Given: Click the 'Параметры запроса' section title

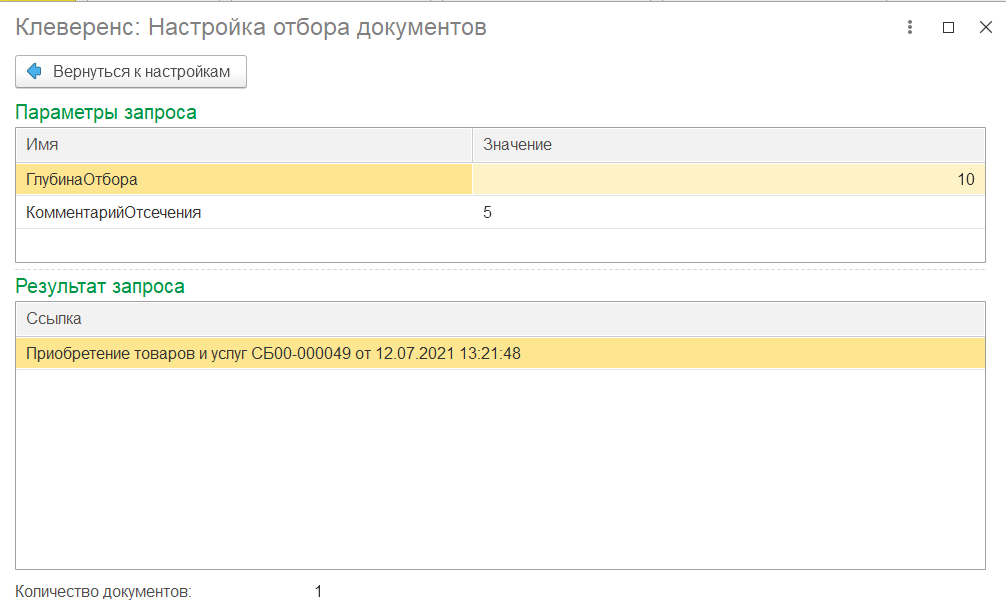Looking at the screenshot, I should 106,112.
